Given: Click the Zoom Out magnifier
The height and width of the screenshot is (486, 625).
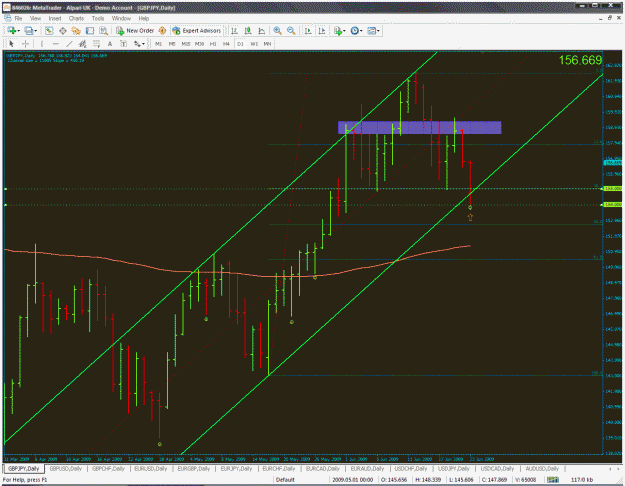Looking at the screenshot, I should (291, 31).
